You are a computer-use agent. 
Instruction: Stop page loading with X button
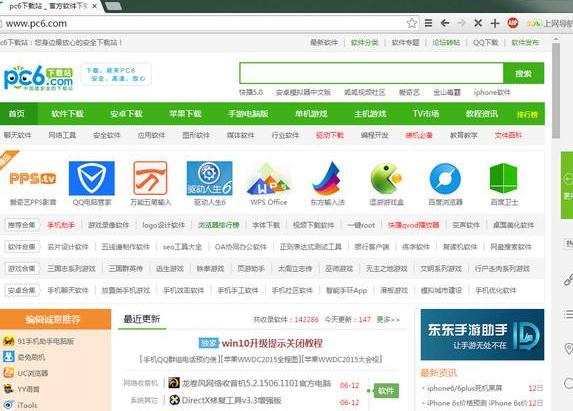coord(478,23)
